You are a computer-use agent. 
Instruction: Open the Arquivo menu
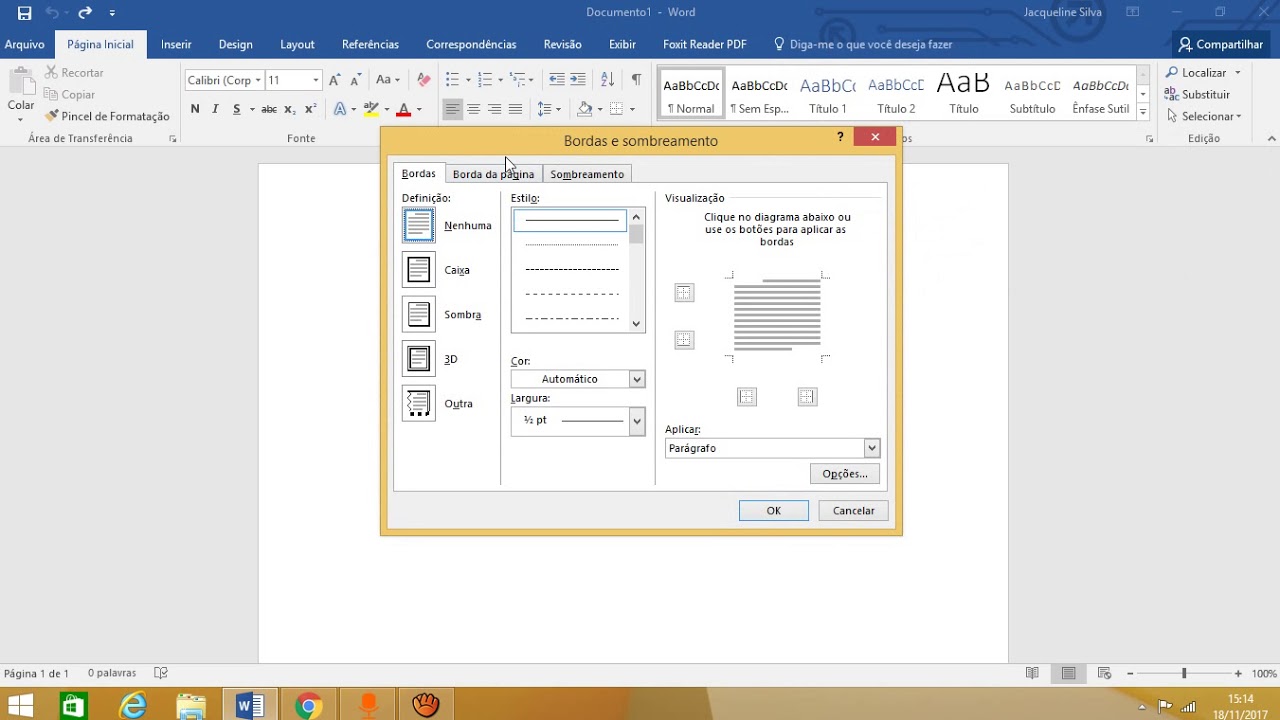tap(24, 44)
